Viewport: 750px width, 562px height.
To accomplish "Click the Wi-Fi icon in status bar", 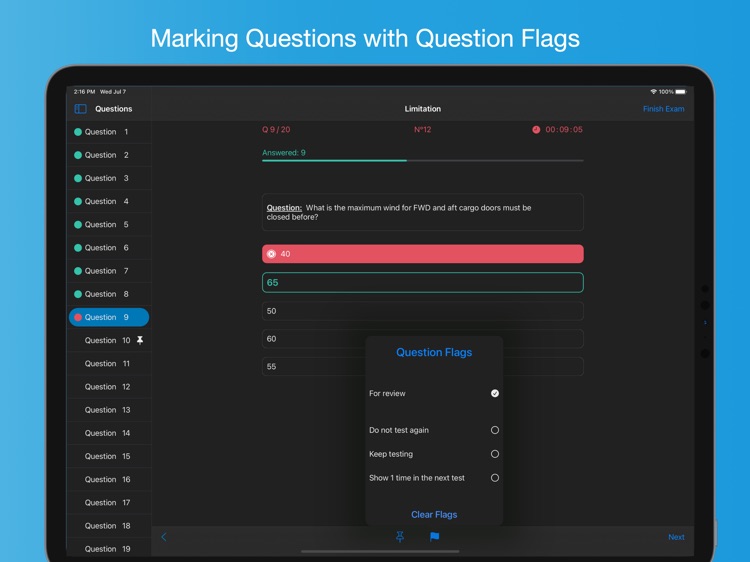I will click(653, 92).
